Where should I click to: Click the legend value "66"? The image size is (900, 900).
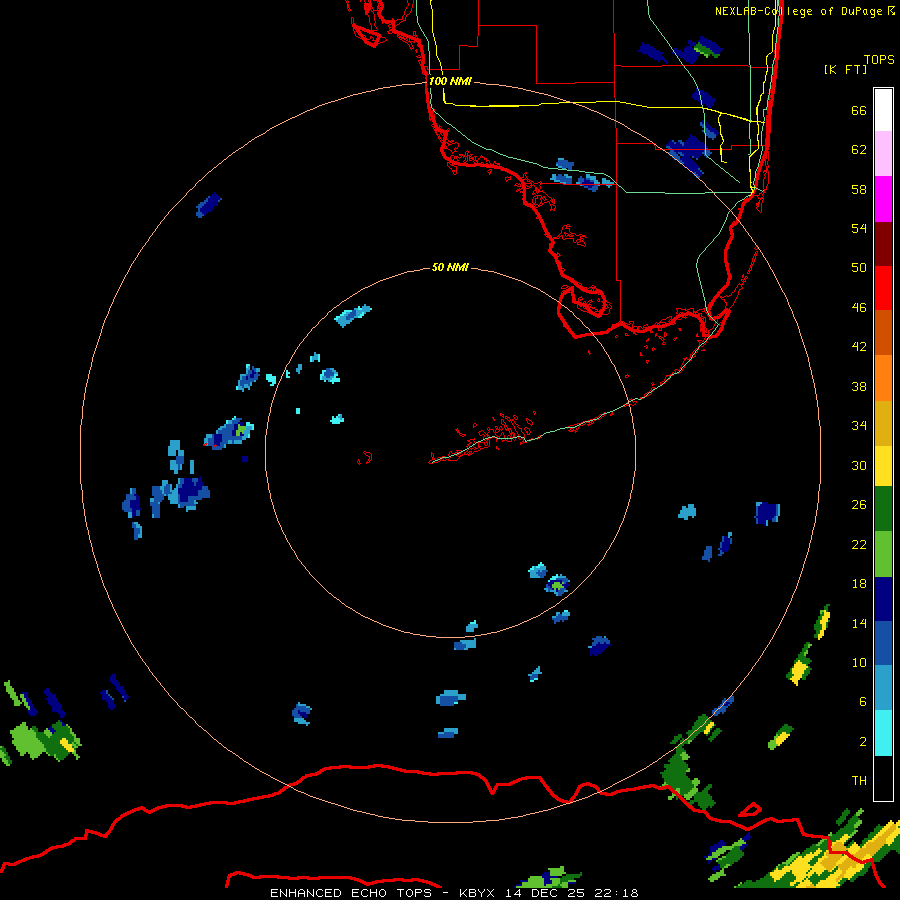[859, 111]
